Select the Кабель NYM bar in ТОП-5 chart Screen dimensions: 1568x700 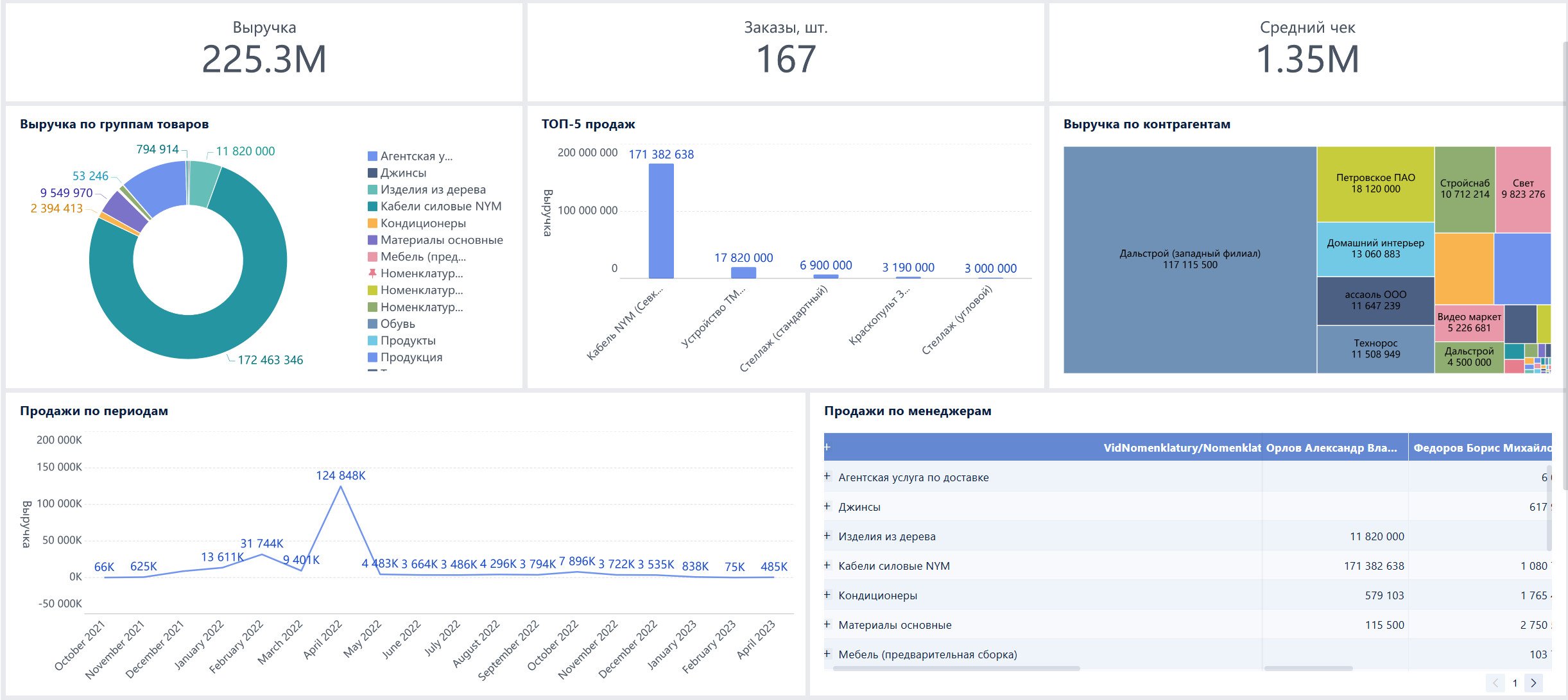tap(661, 221)
